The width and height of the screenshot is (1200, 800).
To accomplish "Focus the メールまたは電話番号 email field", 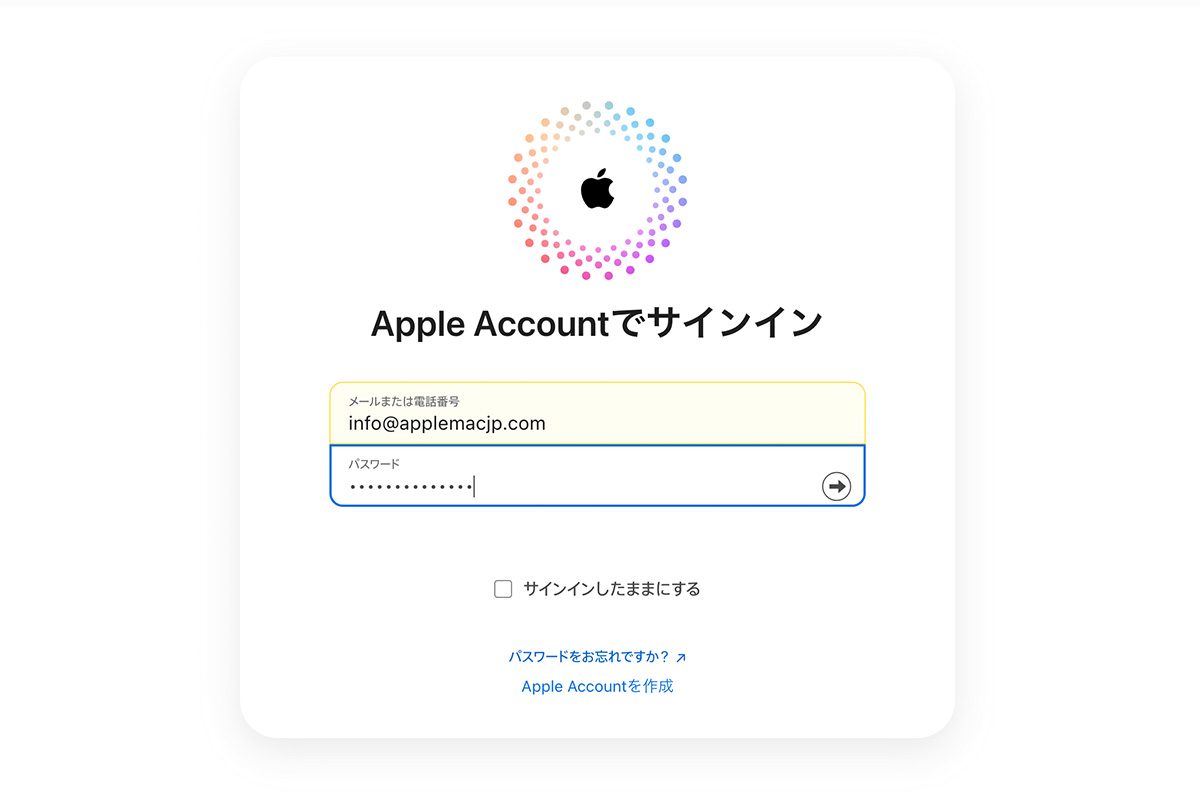I will tap(597, 413).
